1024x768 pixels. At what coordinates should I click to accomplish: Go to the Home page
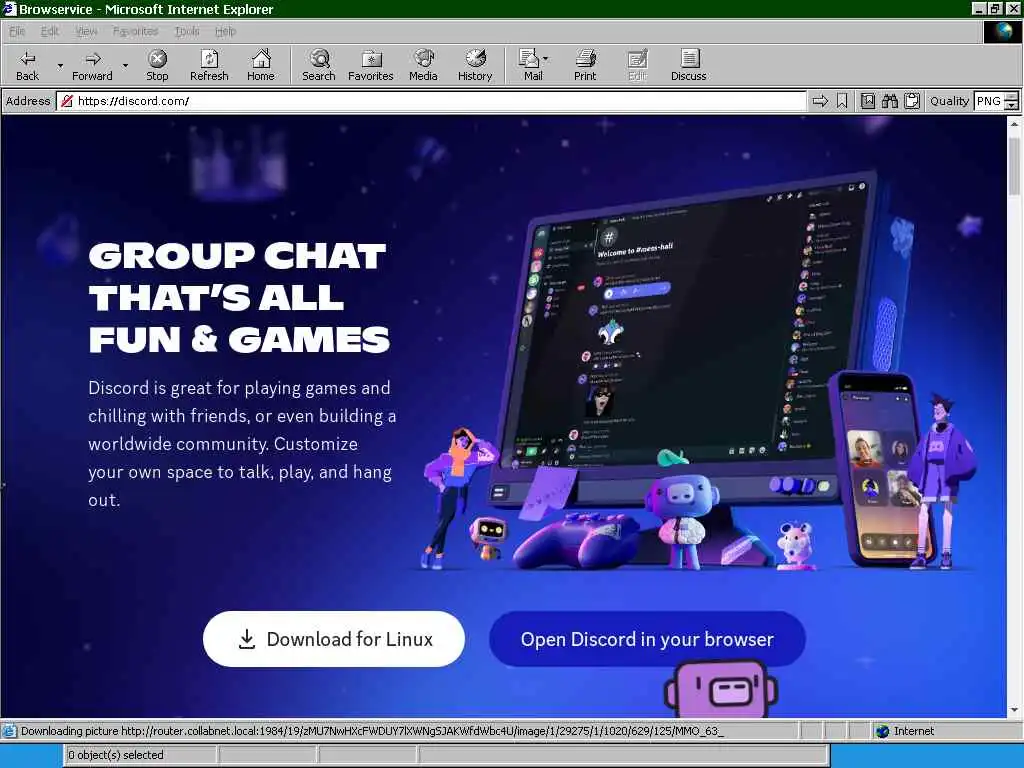tap(261, 65)
